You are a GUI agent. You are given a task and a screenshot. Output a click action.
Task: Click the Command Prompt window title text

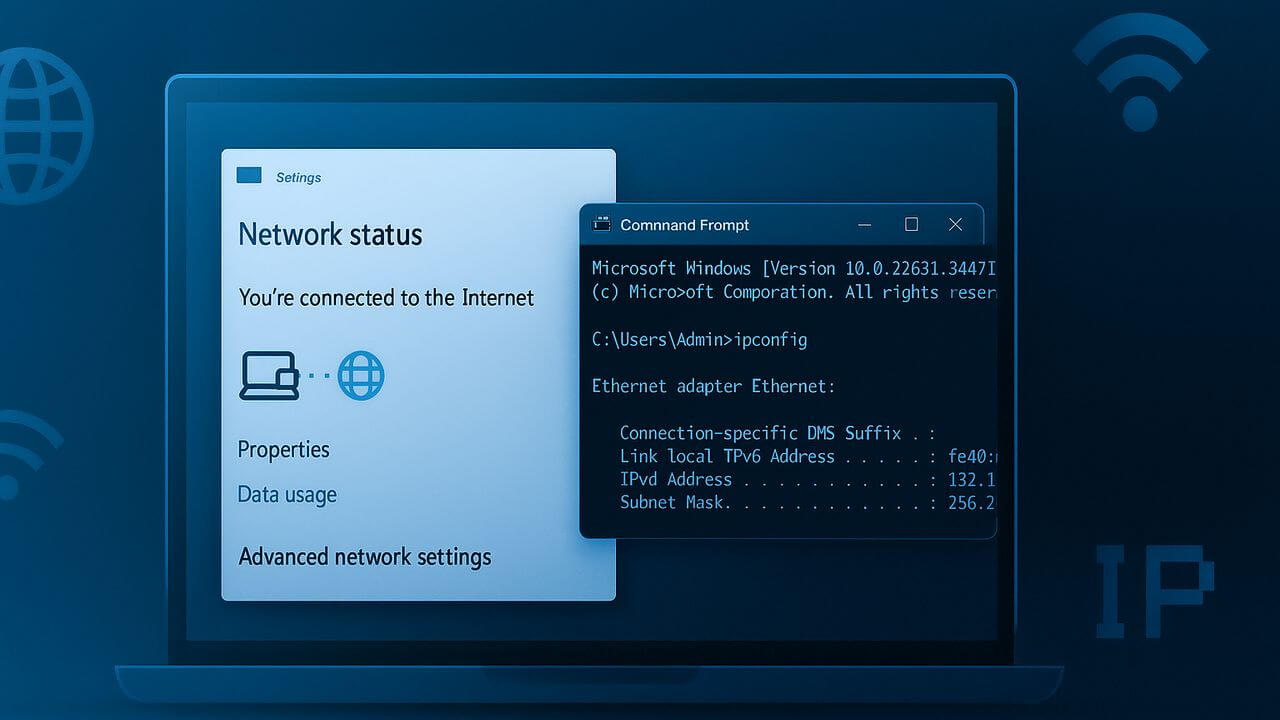coord(684,225)
